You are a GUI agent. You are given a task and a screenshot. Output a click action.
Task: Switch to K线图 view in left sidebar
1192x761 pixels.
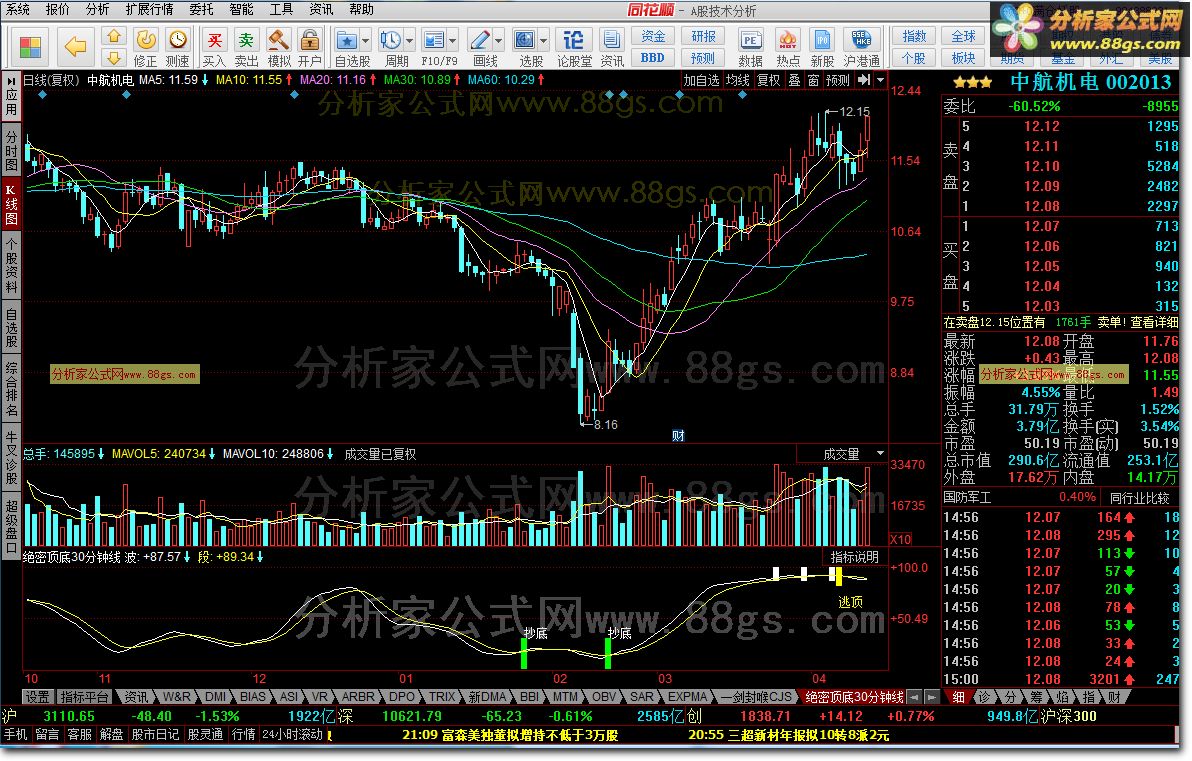coord(11,204)
